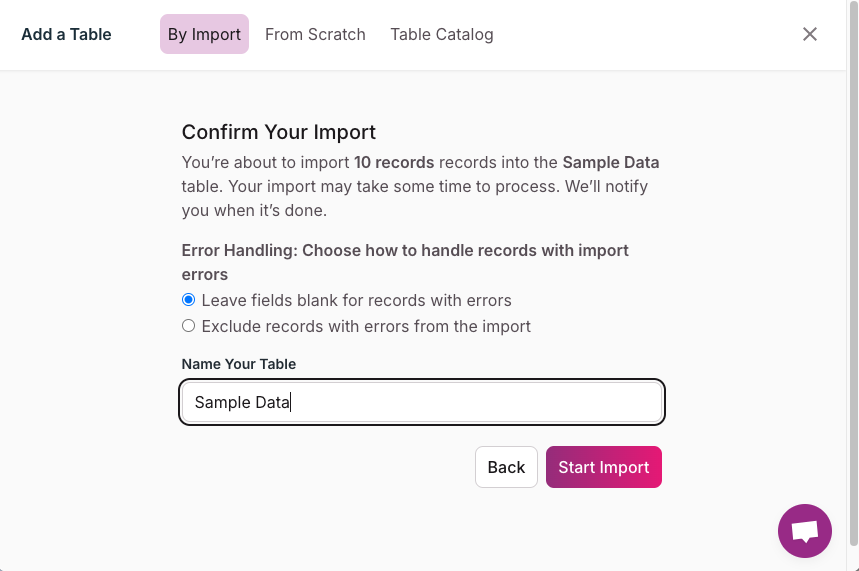The image size is (859, 571).
Task: Open the chat support bubble icon
Action: (x=804, y=530)
